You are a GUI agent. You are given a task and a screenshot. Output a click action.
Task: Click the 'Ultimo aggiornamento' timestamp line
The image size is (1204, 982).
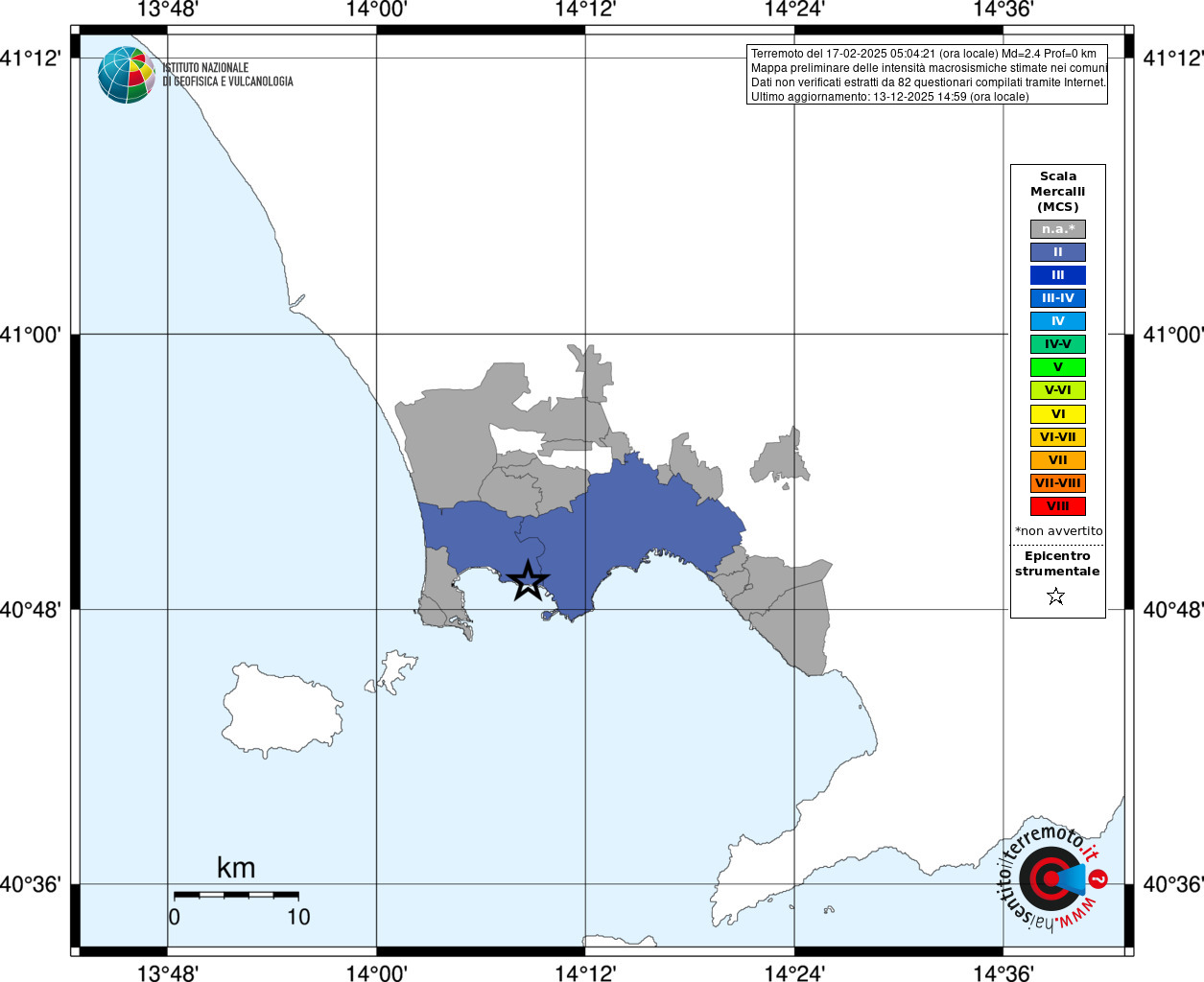(x=889, y=97)
